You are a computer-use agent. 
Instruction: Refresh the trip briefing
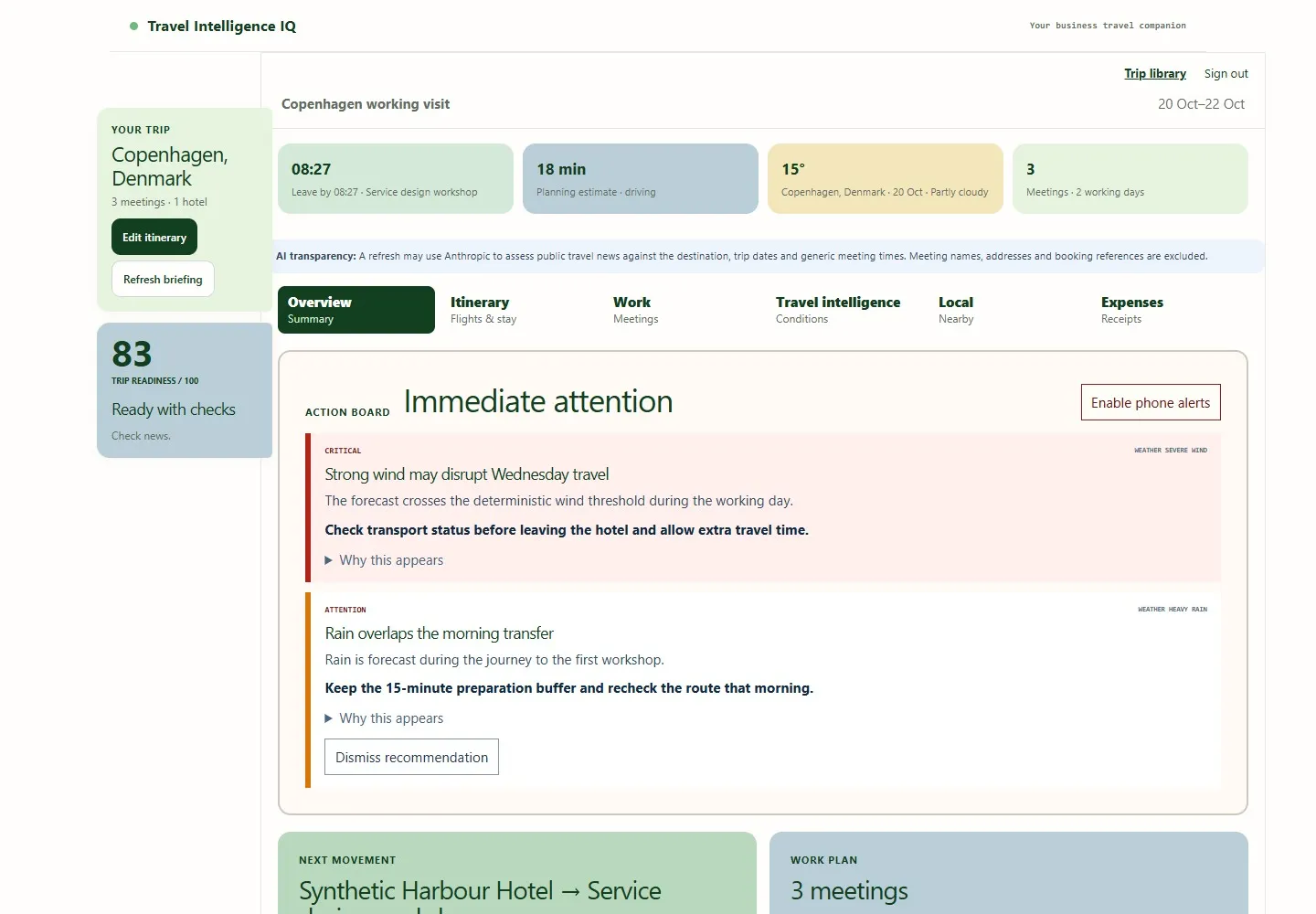(x=163, y=279)
